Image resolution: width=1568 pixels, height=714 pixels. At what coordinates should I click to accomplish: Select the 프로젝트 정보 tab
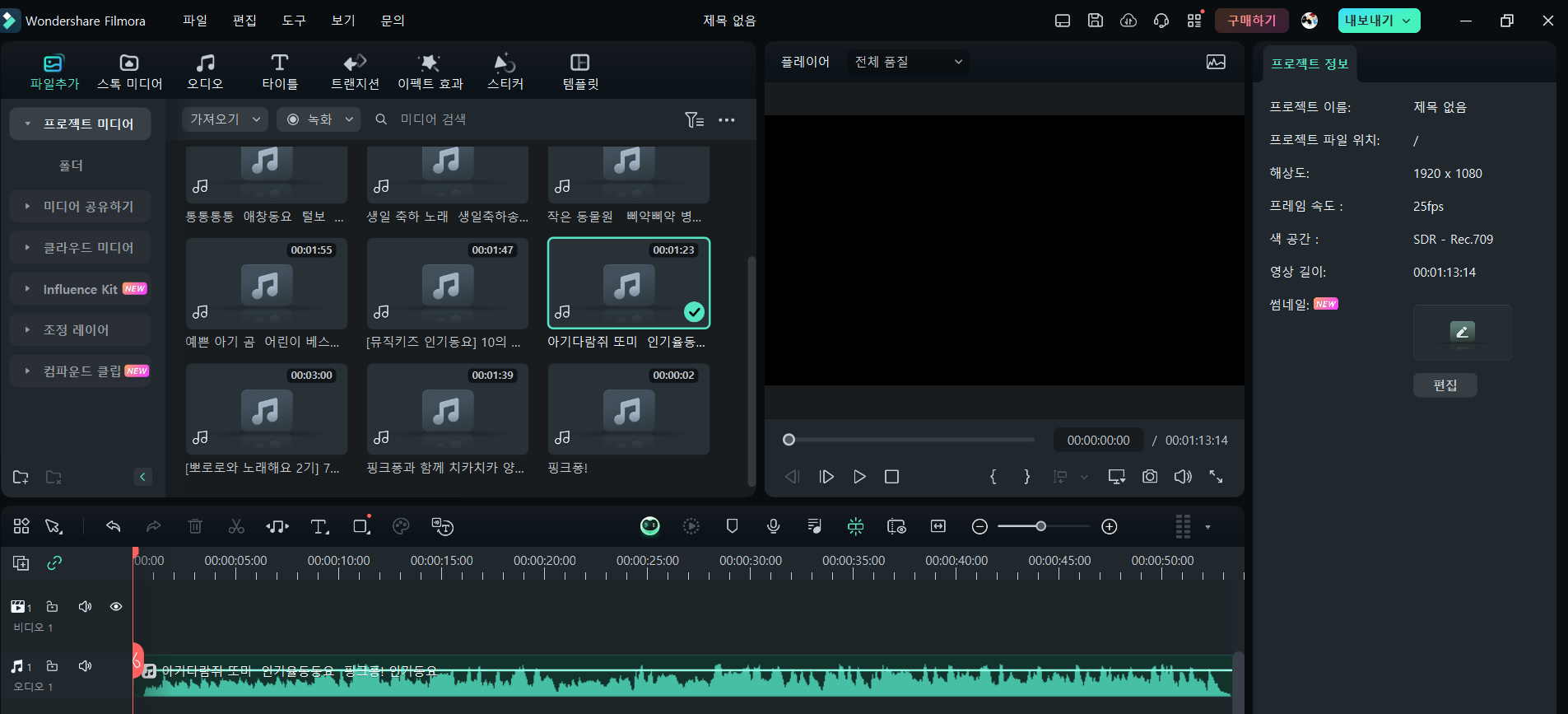(x=1309, y=63)
